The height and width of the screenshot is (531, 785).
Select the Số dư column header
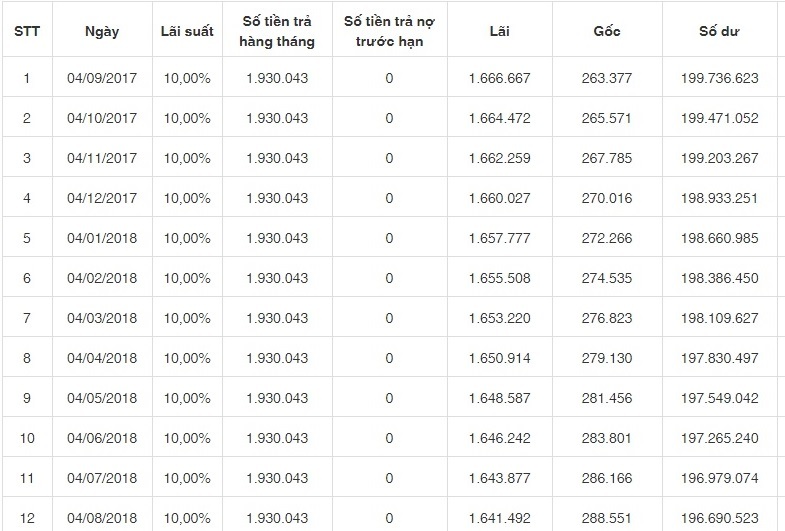click(719, 31)
